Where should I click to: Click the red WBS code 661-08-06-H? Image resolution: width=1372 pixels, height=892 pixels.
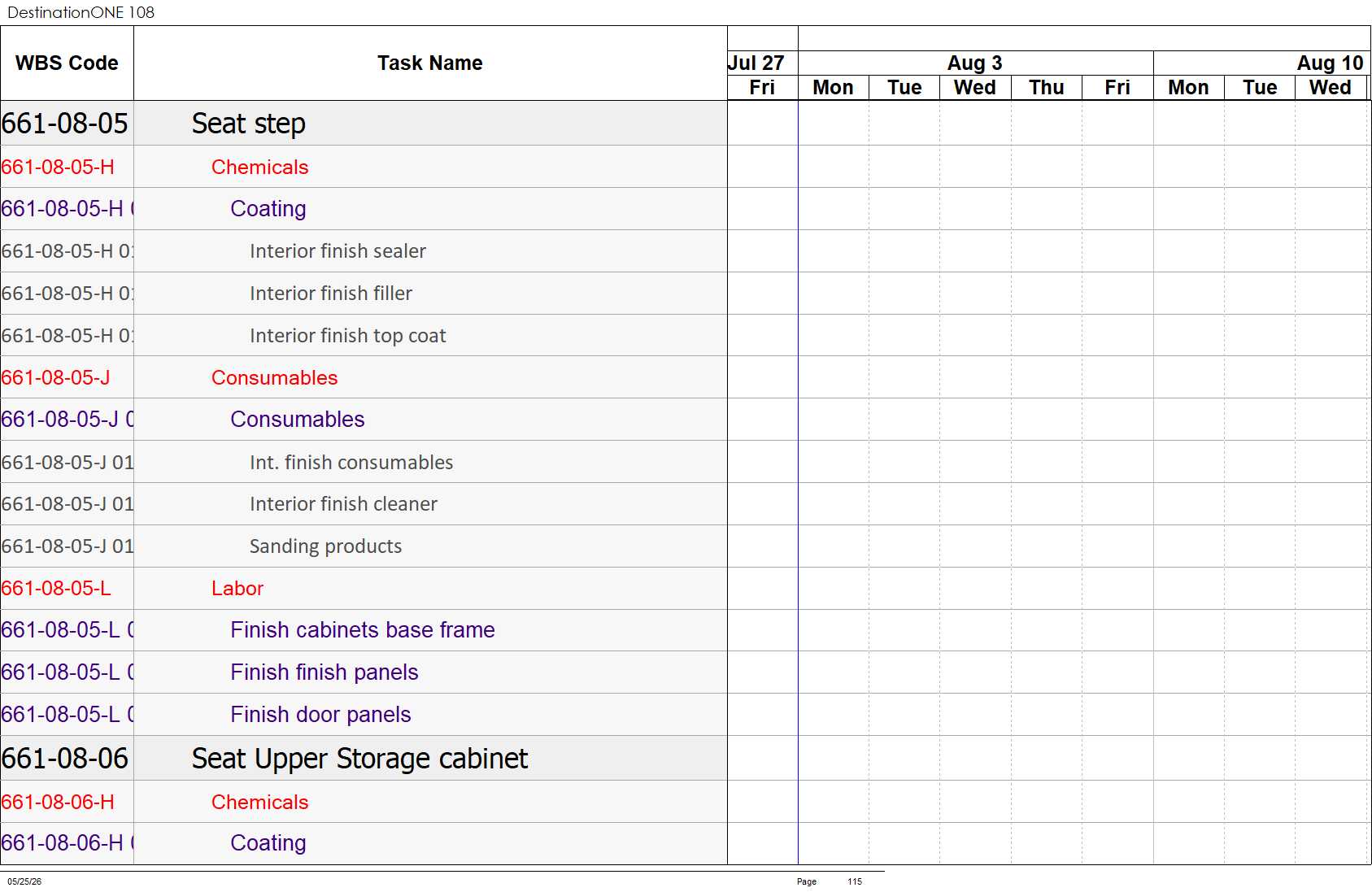point(58,803)
